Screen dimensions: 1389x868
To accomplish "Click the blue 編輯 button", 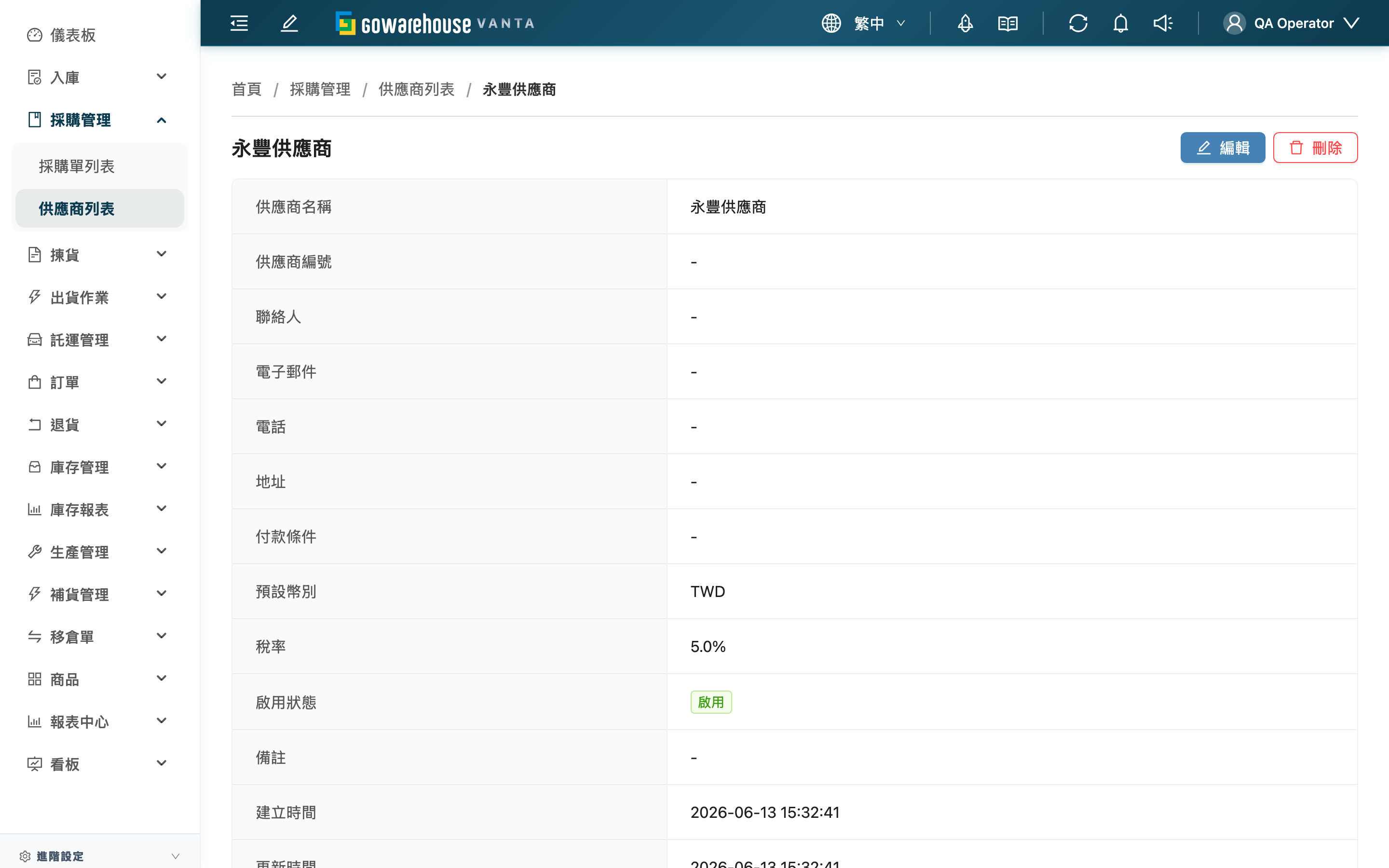I will [x=1223, y=148].
